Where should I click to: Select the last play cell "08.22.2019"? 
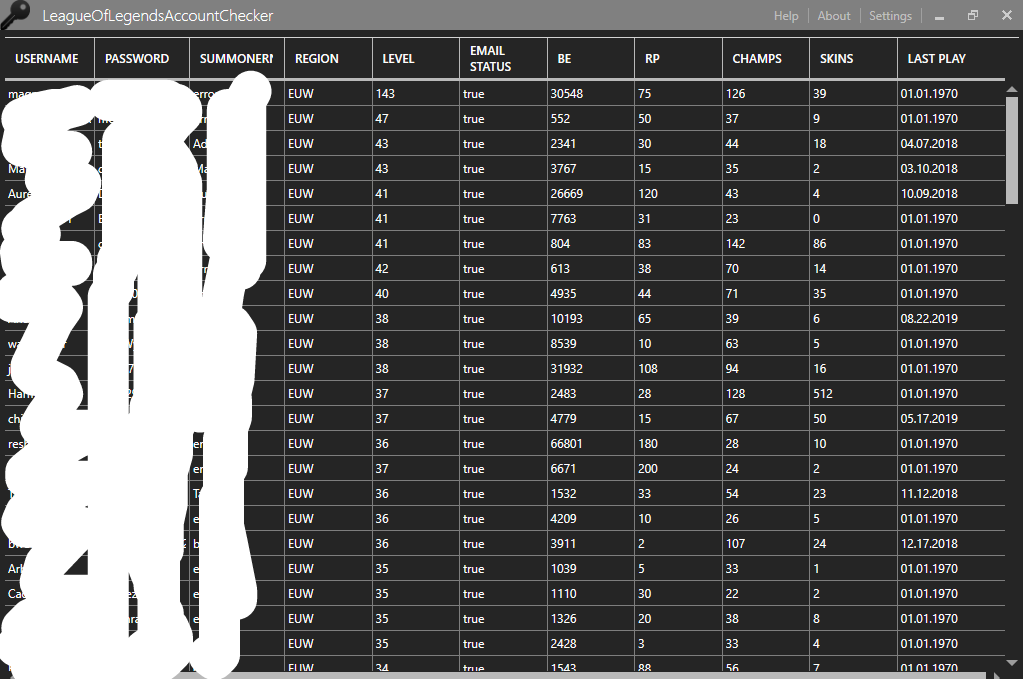coord(951,319)
